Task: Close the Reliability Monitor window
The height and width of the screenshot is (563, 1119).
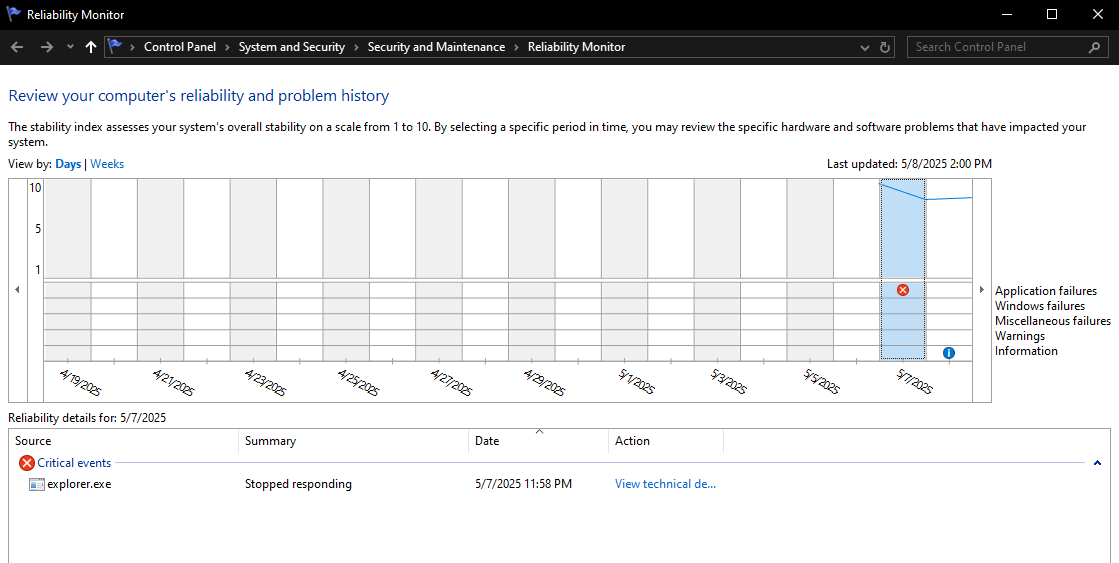Action: pos(1098,14)
